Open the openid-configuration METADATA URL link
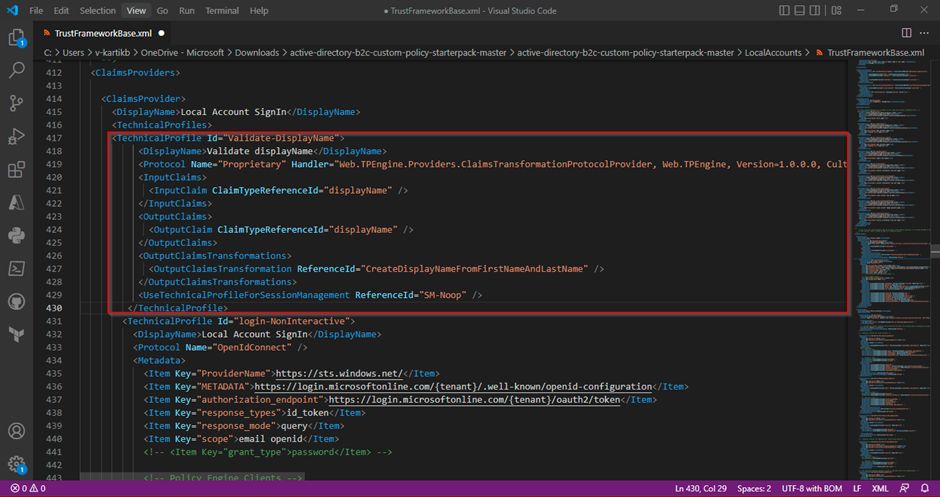The height and width of the screenshot is (497, 940). coord(453,387)
